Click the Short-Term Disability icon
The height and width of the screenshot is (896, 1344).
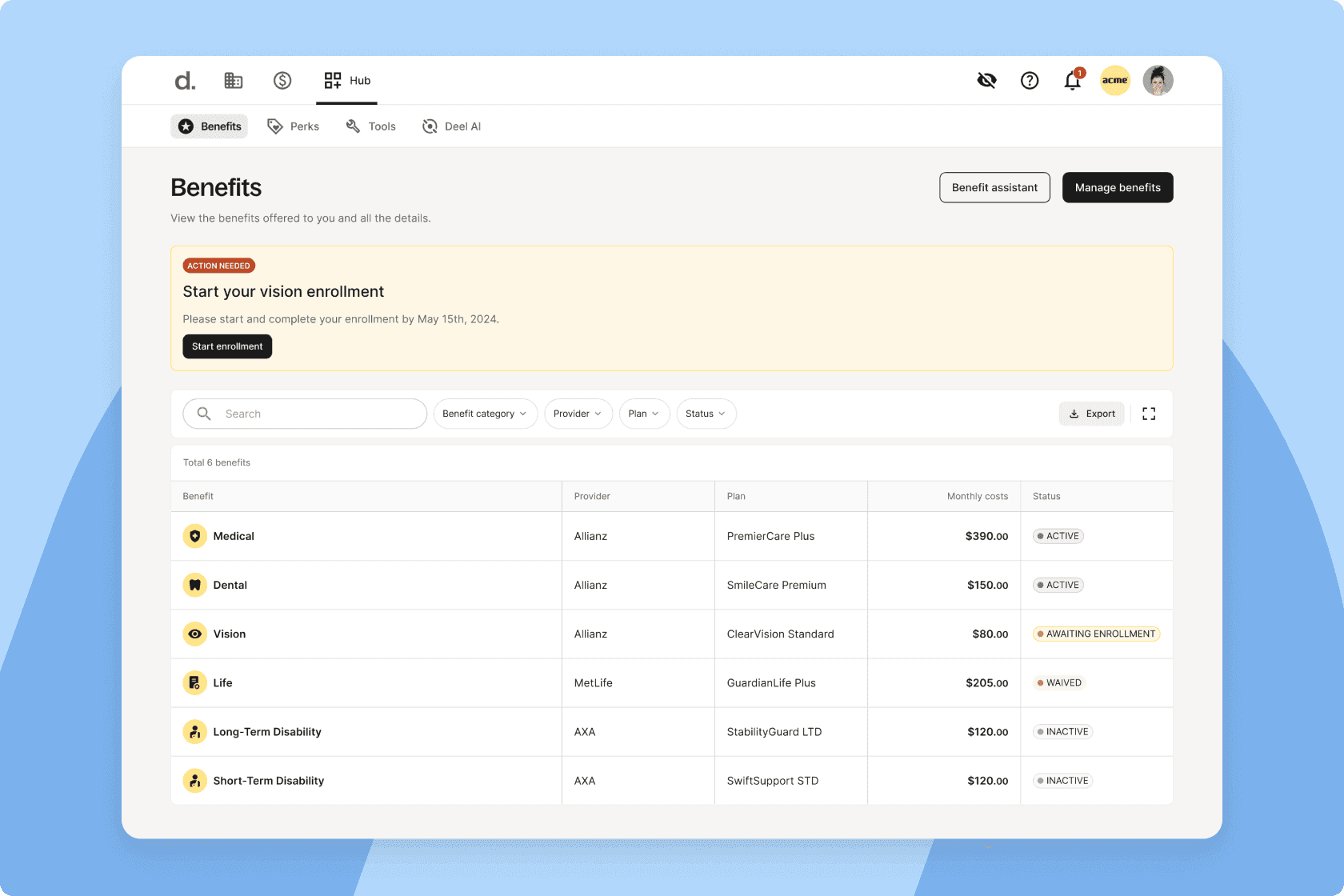click(194, 780)
